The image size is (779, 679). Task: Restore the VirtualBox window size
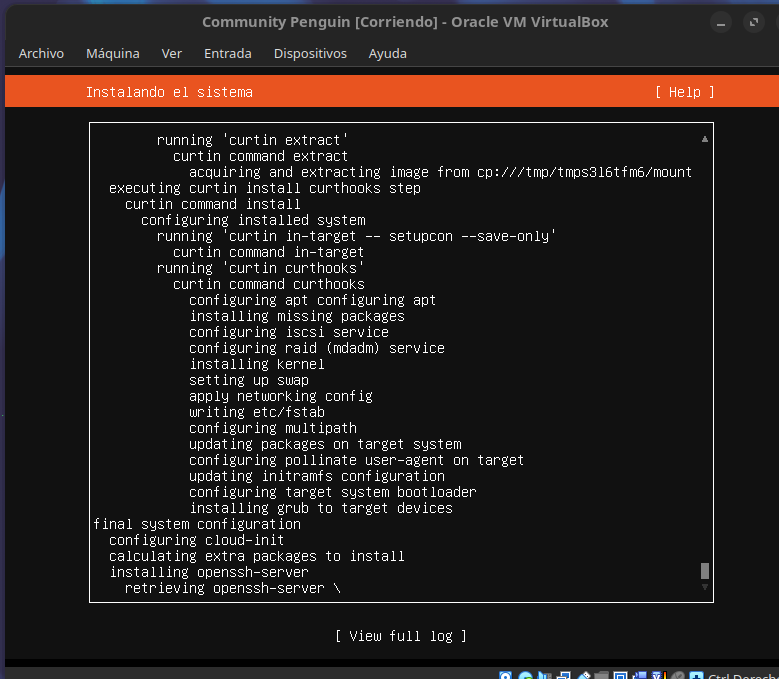click(x=754, y=22)
